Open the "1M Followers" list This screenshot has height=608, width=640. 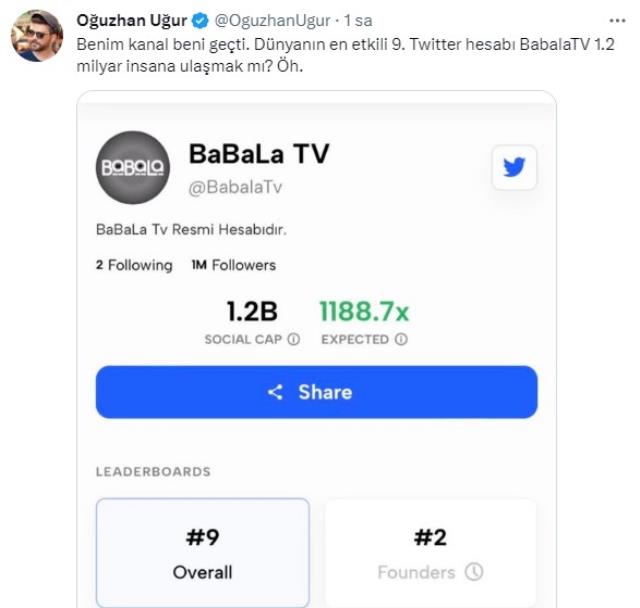coord(233,265)
